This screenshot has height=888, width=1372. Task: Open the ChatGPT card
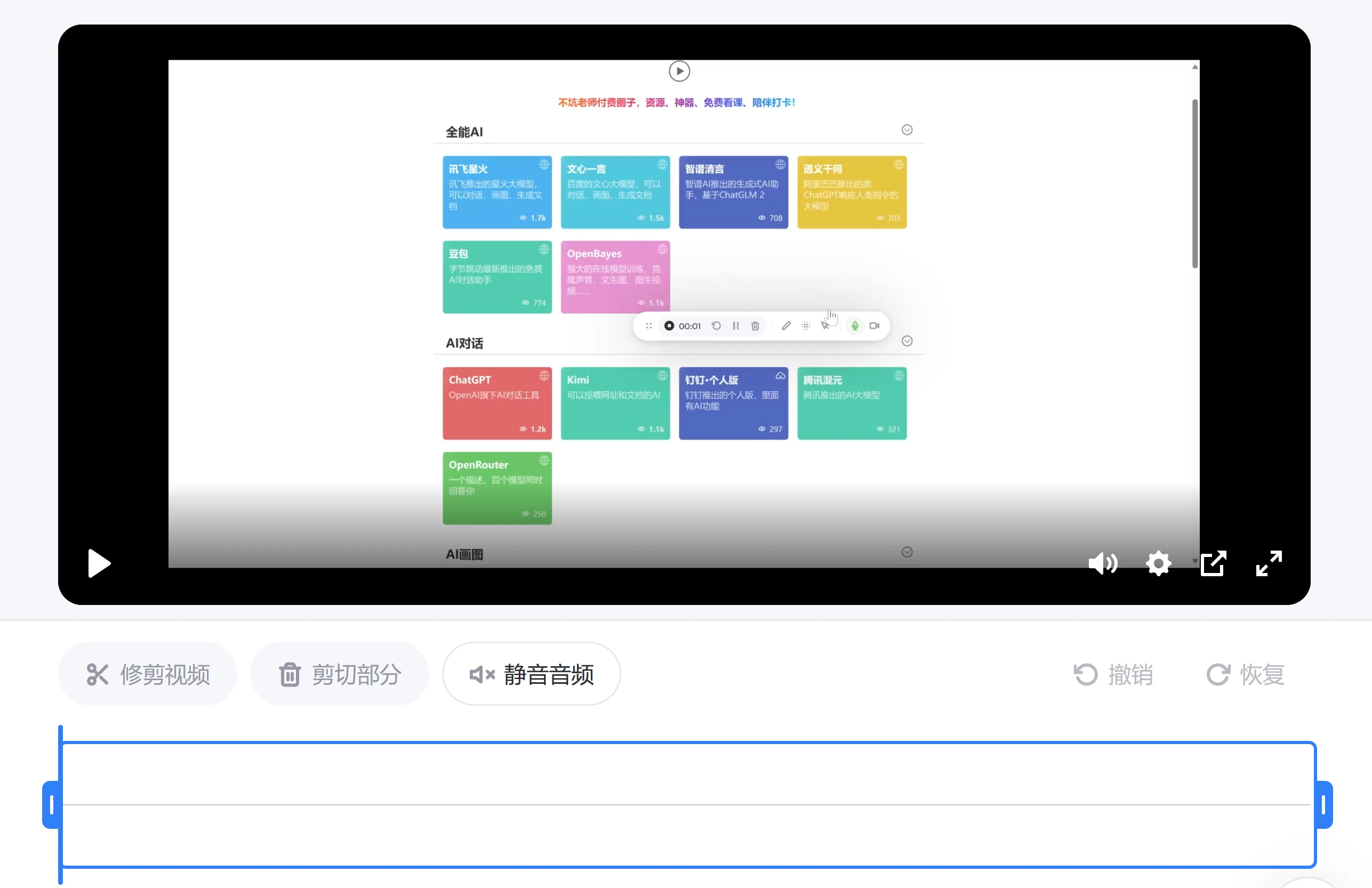[x=497, y=403]
